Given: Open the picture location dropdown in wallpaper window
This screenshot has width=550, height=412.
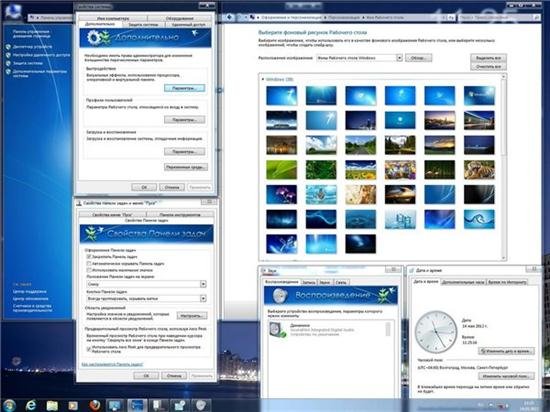Looking at the screenshot, I should tap(359, 58).
